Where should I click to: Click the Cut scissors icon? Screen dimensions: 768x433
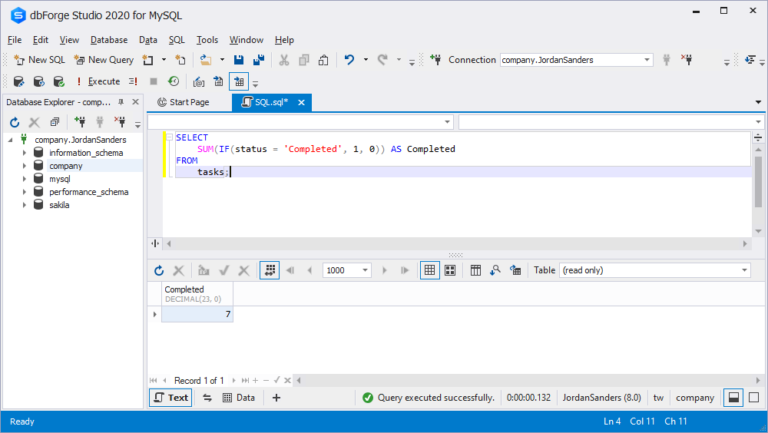(284, 60)
